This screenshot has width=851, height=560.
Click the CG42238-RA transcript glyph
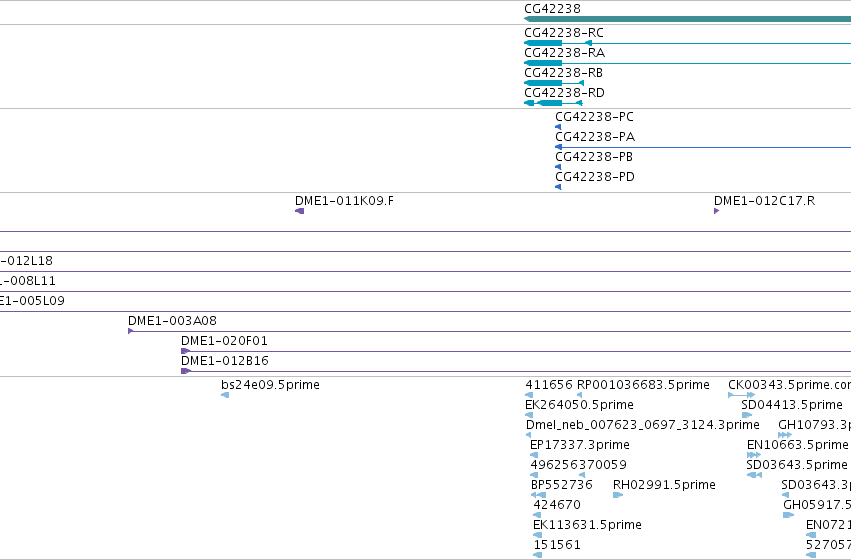pyautogui.click(x=687, y=63)
